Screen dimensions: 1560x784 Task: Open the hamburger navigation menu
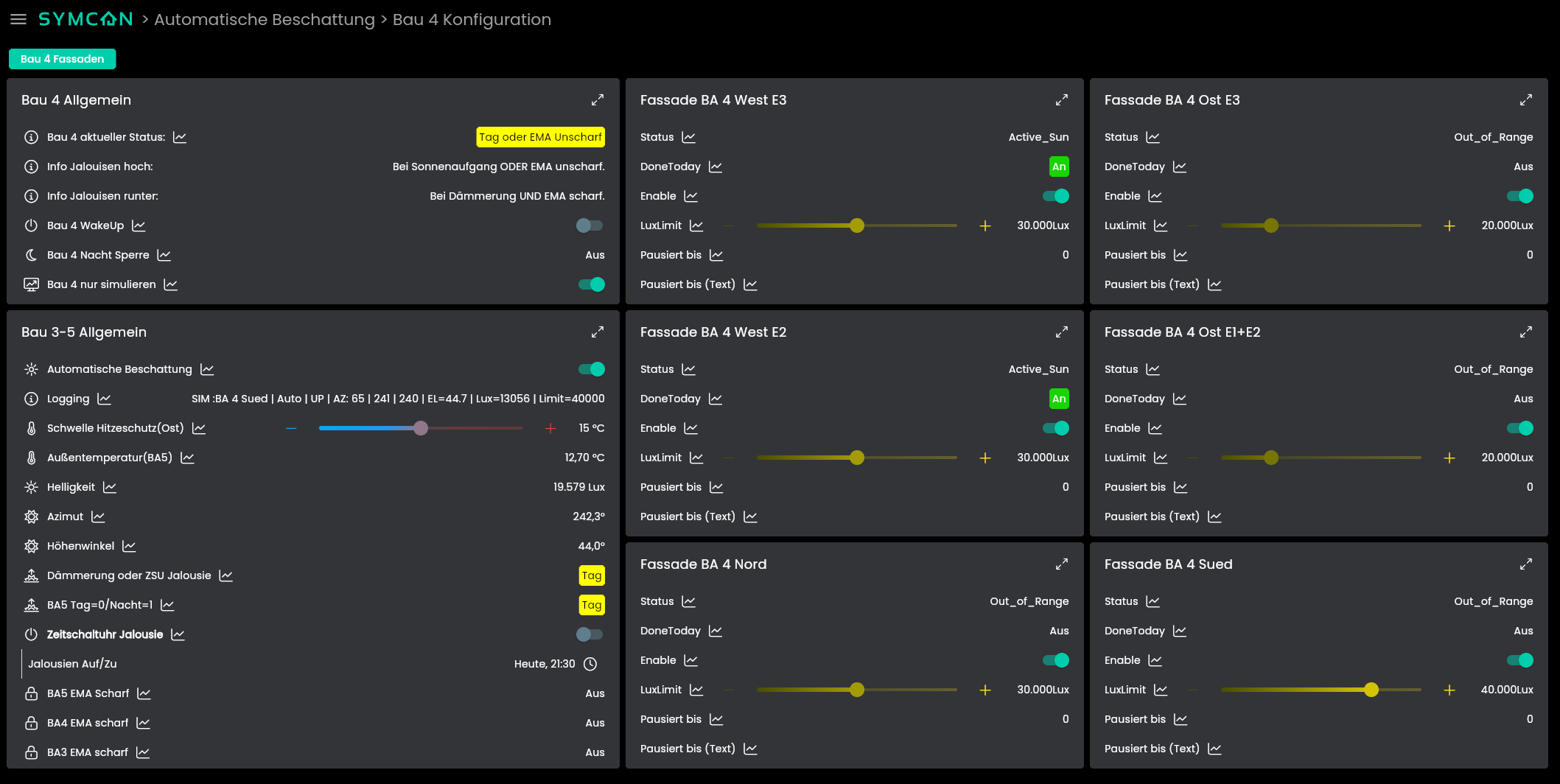(x=18, y=20)
